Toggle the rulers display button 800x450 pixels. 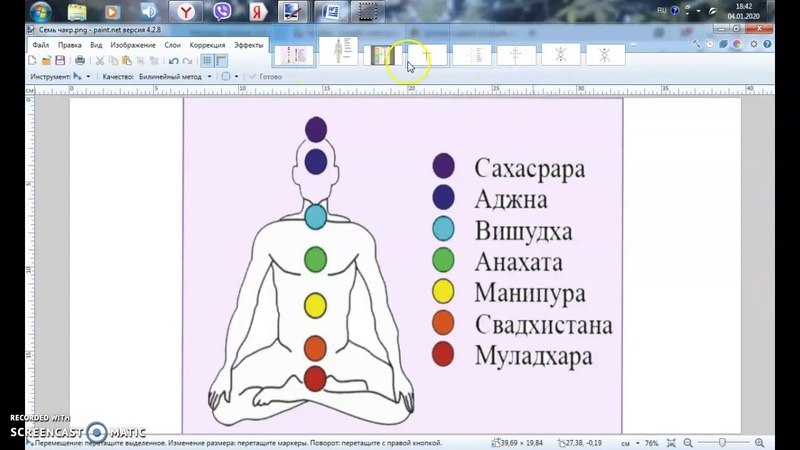(221, 61)
